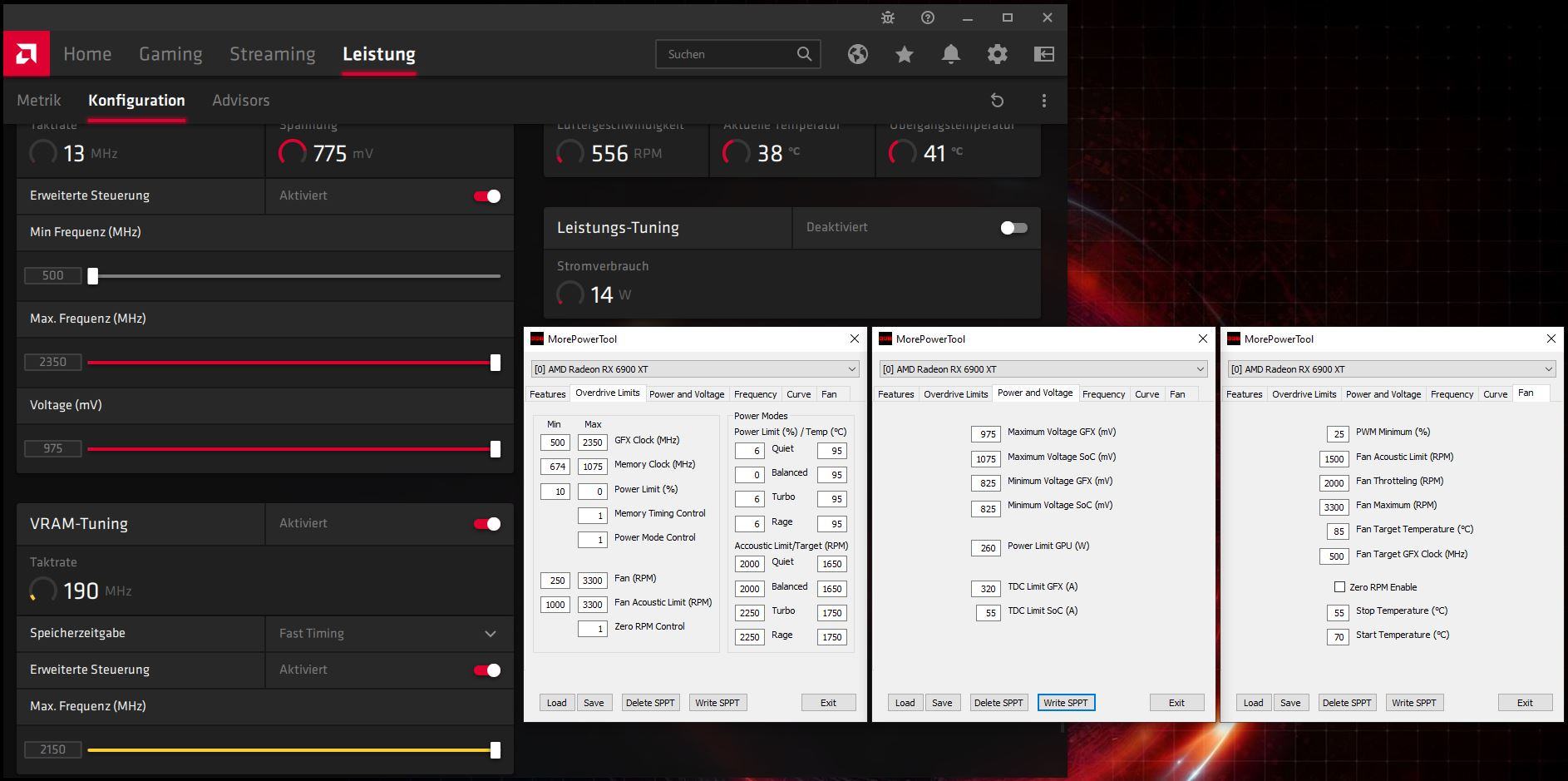
Task: Click the Voltage value box 975
Action: pyautogui.click(x=52, y=449)
